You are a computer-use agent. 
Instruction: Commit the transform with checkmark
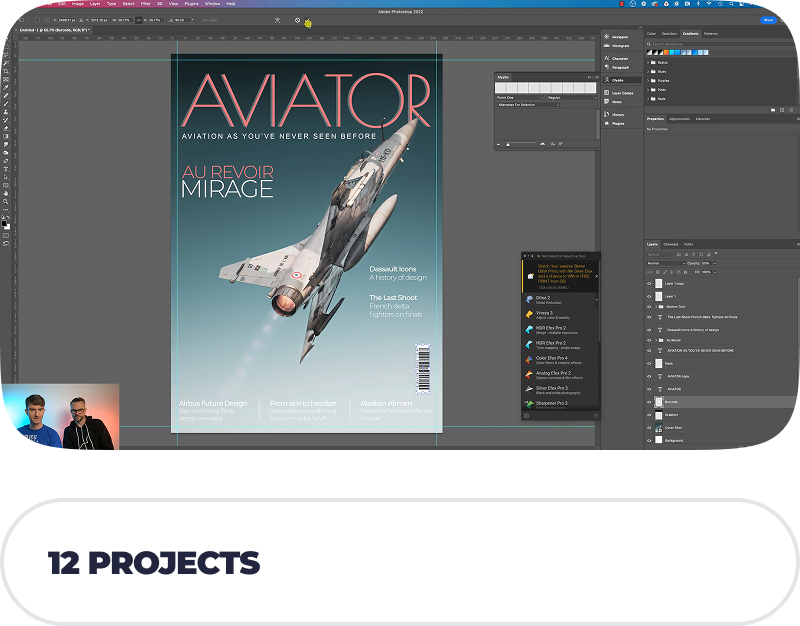point(308,21)
